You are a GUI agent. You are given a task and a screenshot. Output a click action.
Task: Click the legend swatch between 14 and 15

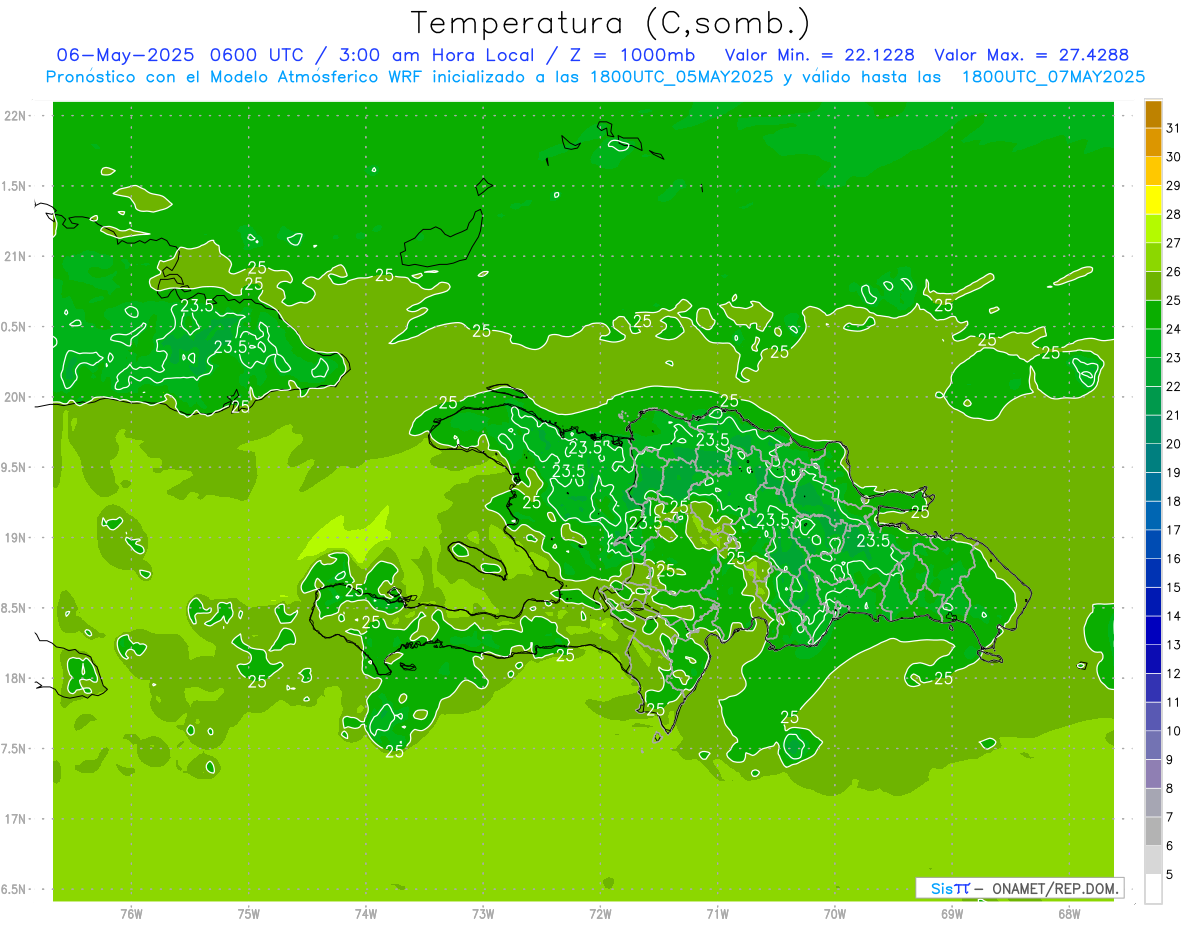(1153, 601)
